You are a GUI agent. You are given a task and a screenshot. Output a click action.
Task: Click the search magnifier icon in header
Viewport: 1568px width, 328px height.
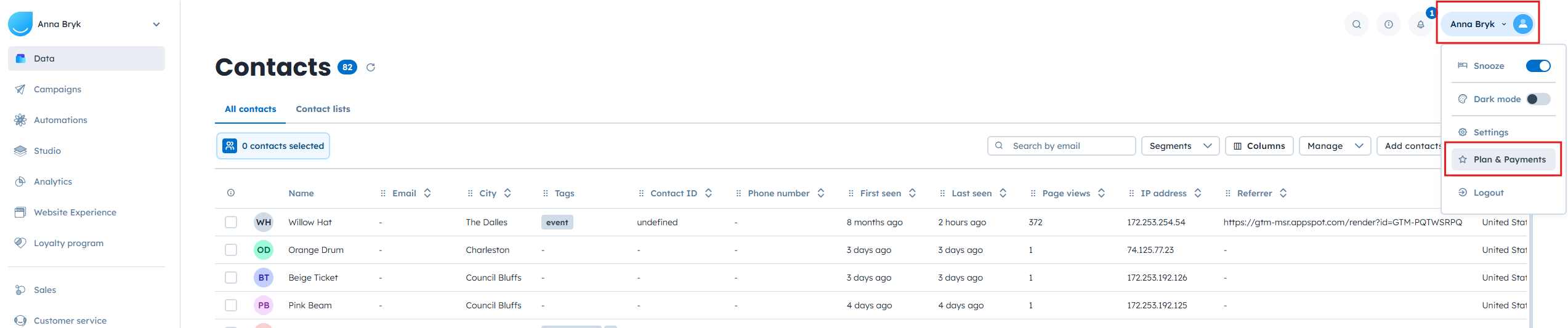click(x=1356, y=25)
